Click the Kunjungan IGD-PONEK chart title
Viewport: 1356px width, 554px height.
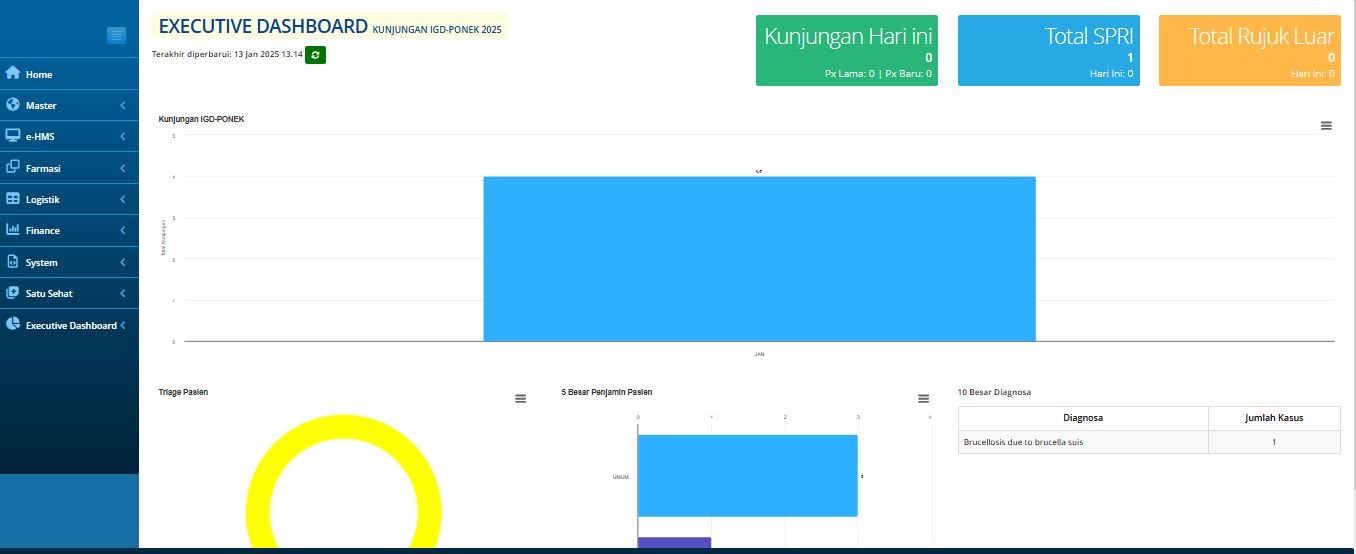tap(201, 119)
